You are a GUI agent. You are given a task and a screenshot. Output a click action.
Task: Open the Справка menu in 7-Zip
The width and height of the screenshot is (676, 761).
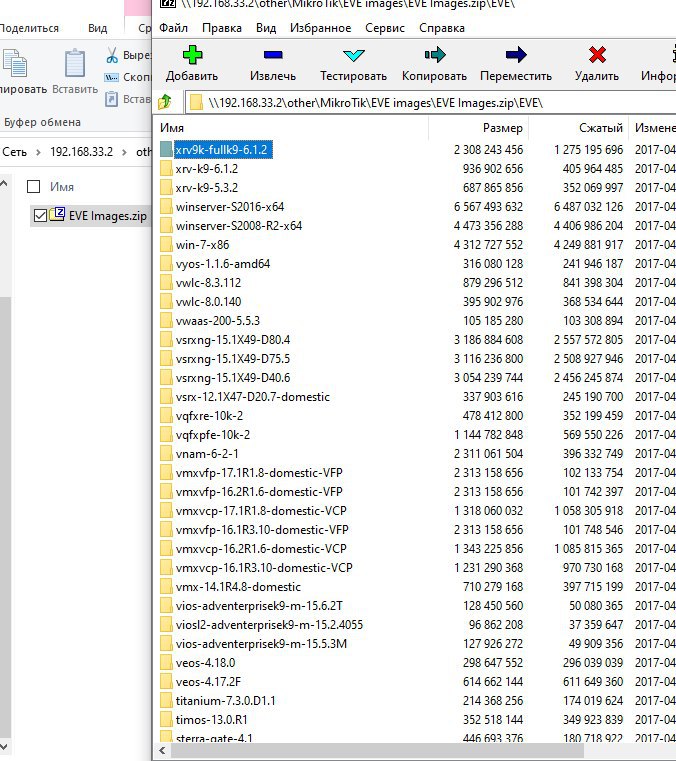coord(442,28)
